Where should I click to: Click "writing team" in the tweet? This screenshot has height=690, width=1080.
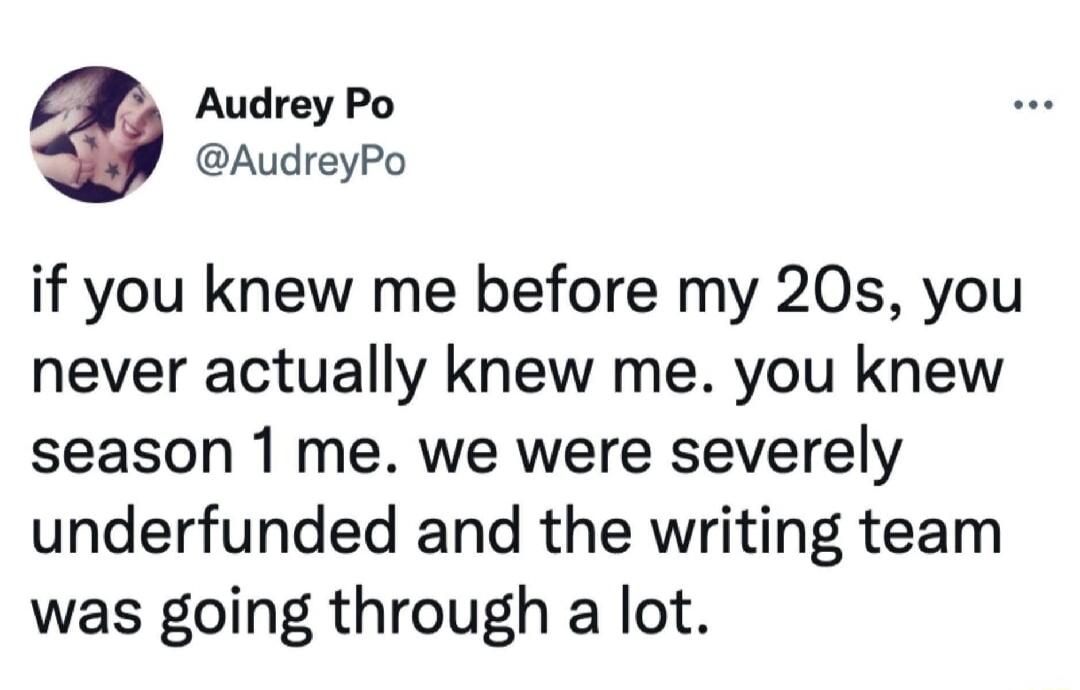tap(825, 536)
